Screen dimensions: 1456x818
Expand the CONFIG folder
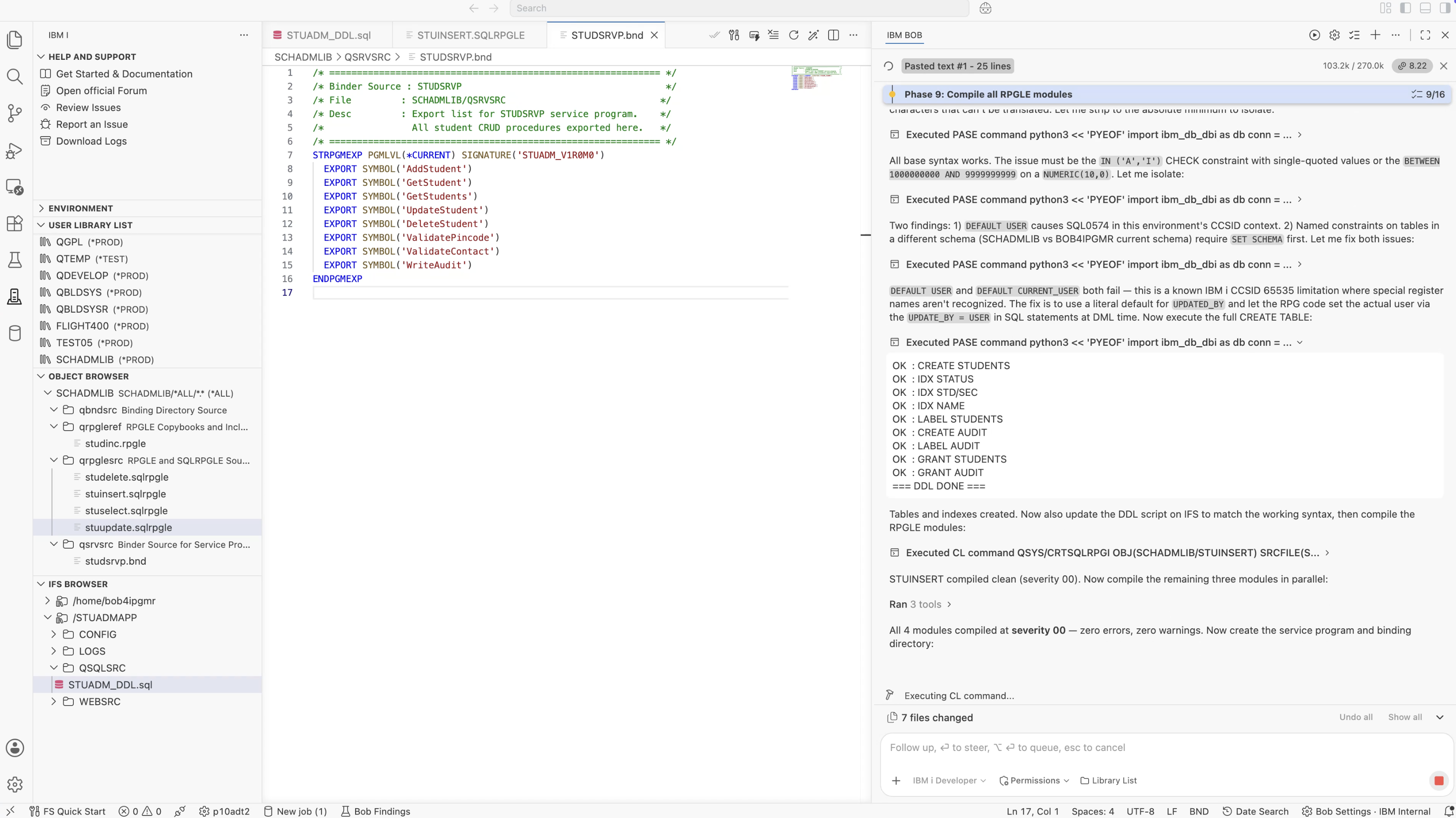point(54,634)
